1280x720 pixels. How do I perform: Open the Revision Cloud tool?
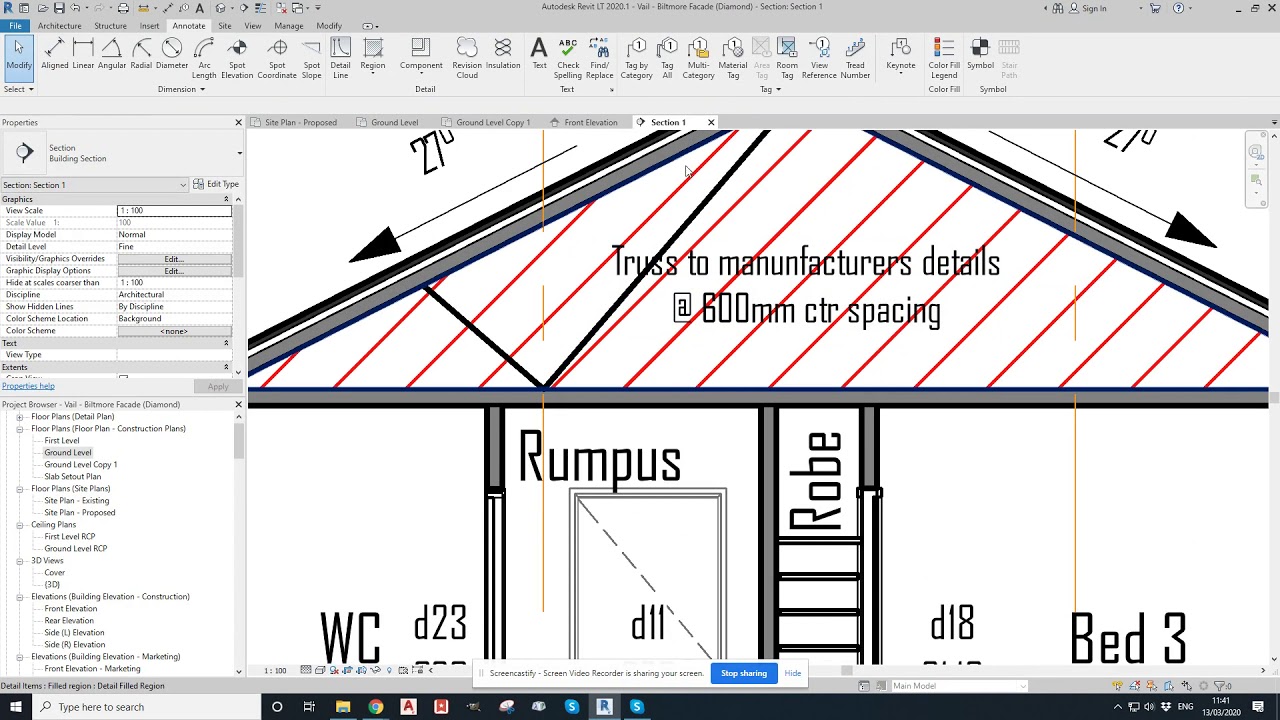tap(467, 58)
